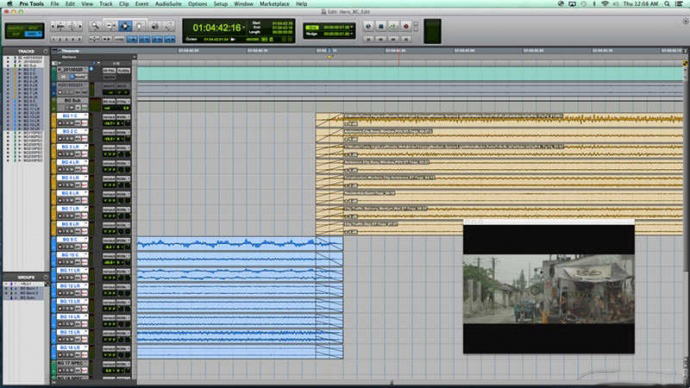Open the Clip menu
This screenshot has width=690, height=388.
coord(124,4)
